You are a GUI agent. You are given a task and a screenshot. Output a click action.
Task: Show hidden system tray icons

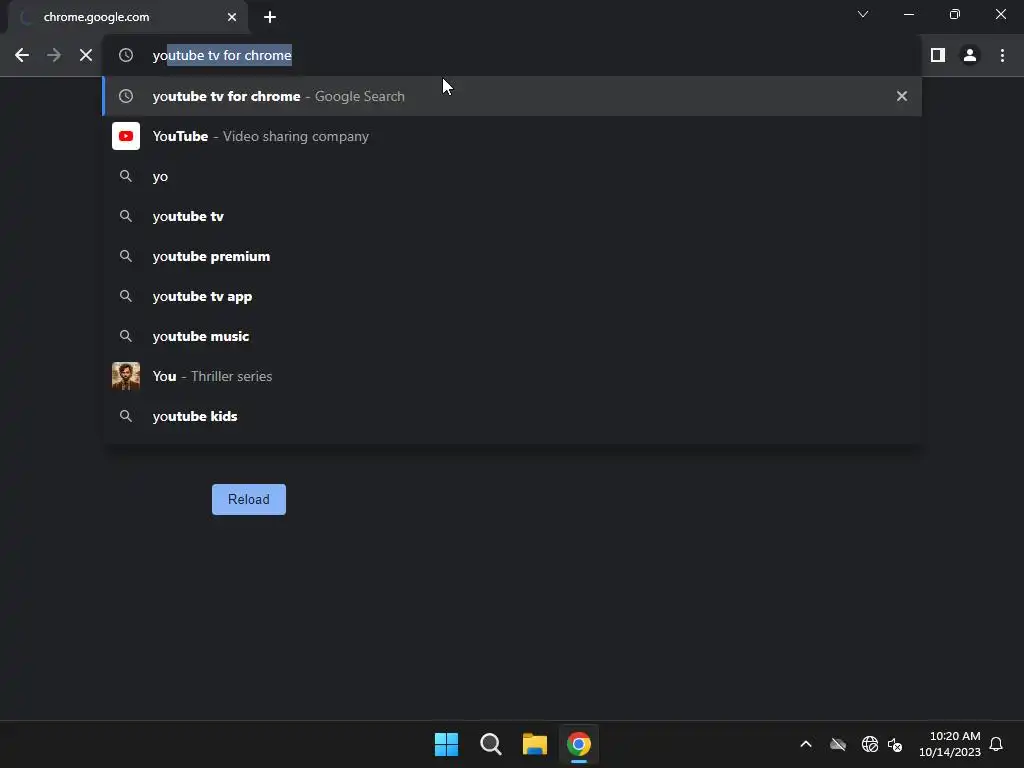[806, 744]
